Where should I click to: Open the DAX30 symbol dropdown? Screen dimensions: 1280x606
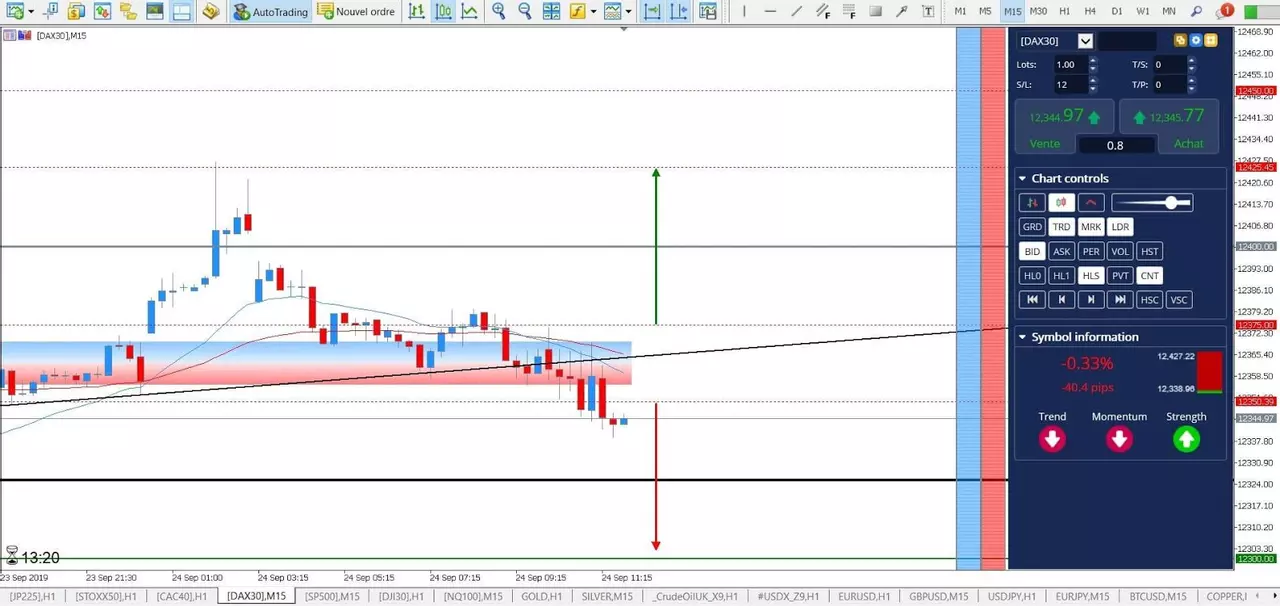[1085, 41]
